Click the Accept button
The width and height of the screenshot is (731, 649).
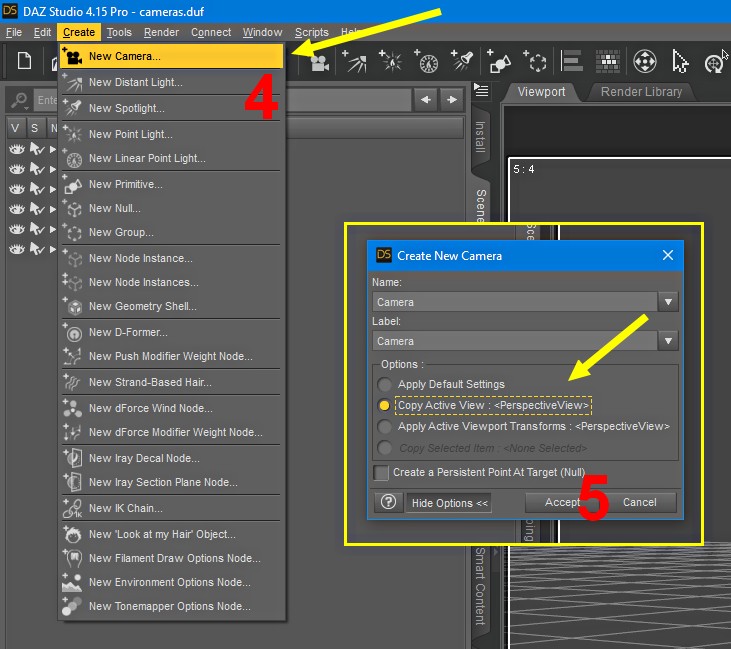click(562, 502)
